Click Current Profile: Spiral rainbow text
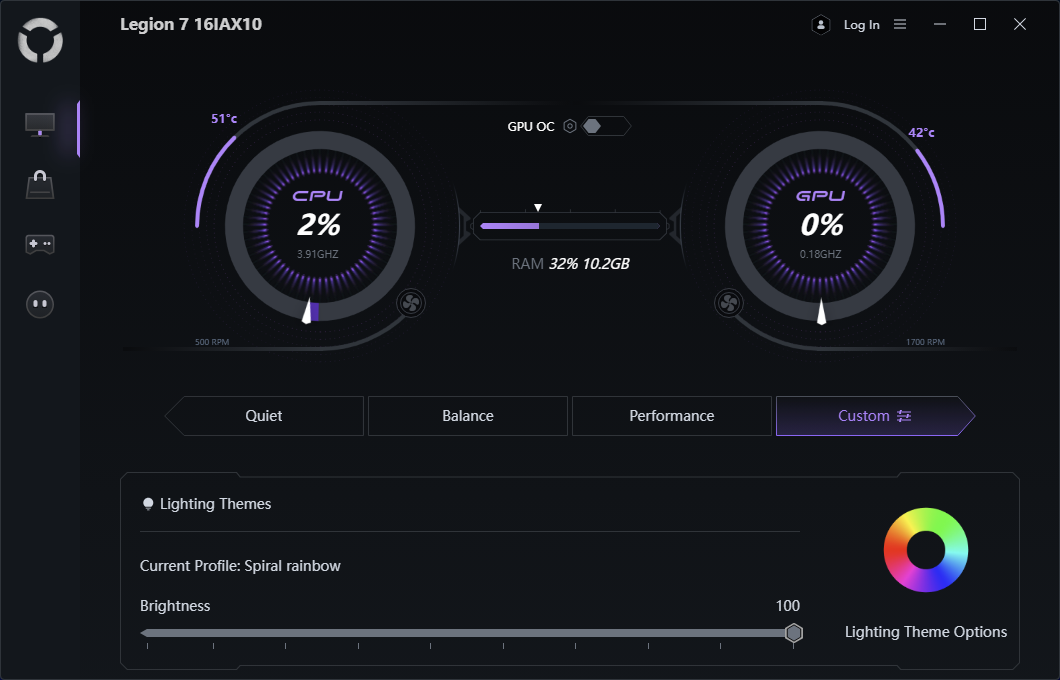The height and width of the screenshot is (680, 1060). click(240, 566)
